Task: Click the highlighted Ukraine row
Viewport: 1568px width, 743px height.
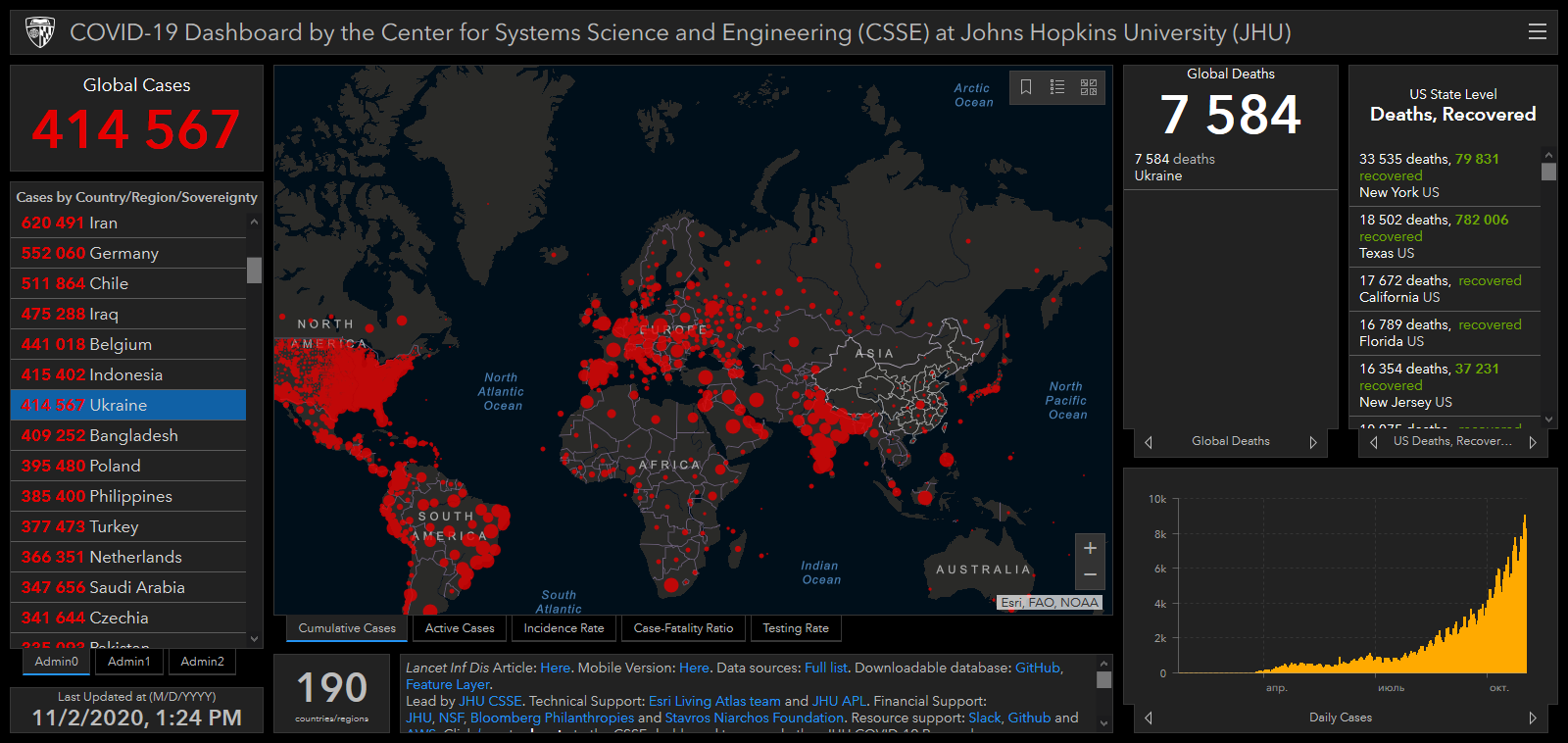Action: point(128,405)
